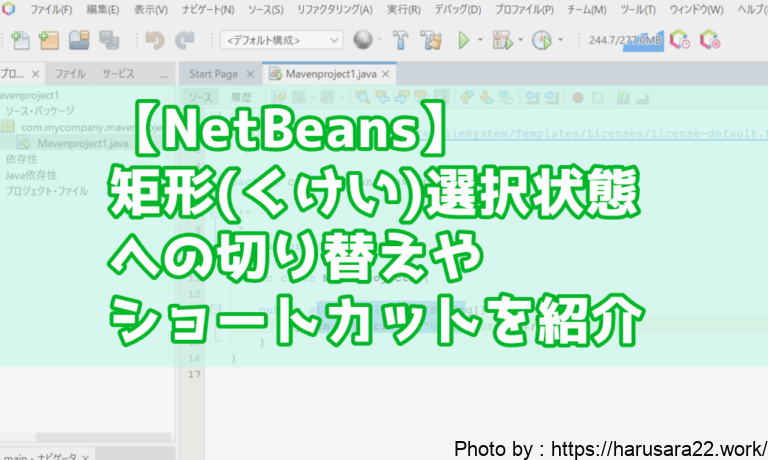The height and width of the screenshot is (460, 768).
Task: Open the デバッグ(D) menu
Action: 458,10
